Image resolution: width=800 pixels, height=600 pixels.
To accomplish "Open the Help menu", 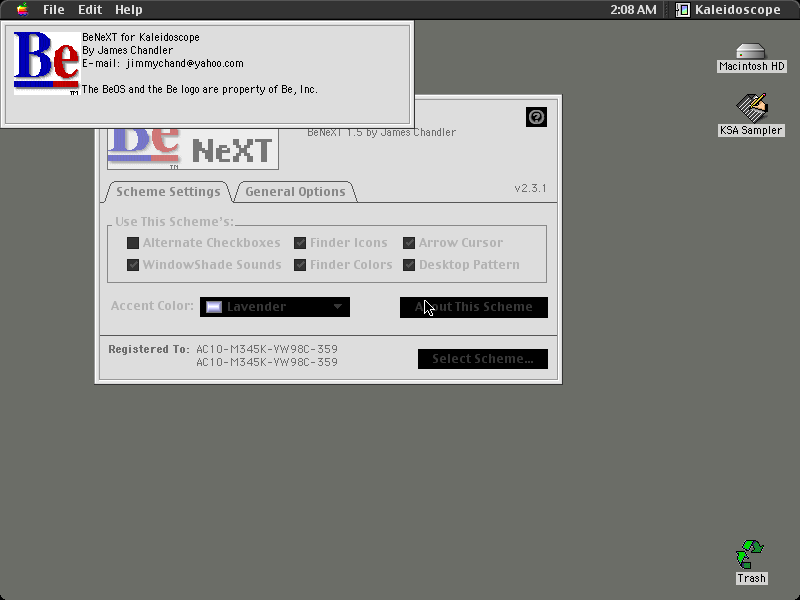I will (x=129, y=9).
